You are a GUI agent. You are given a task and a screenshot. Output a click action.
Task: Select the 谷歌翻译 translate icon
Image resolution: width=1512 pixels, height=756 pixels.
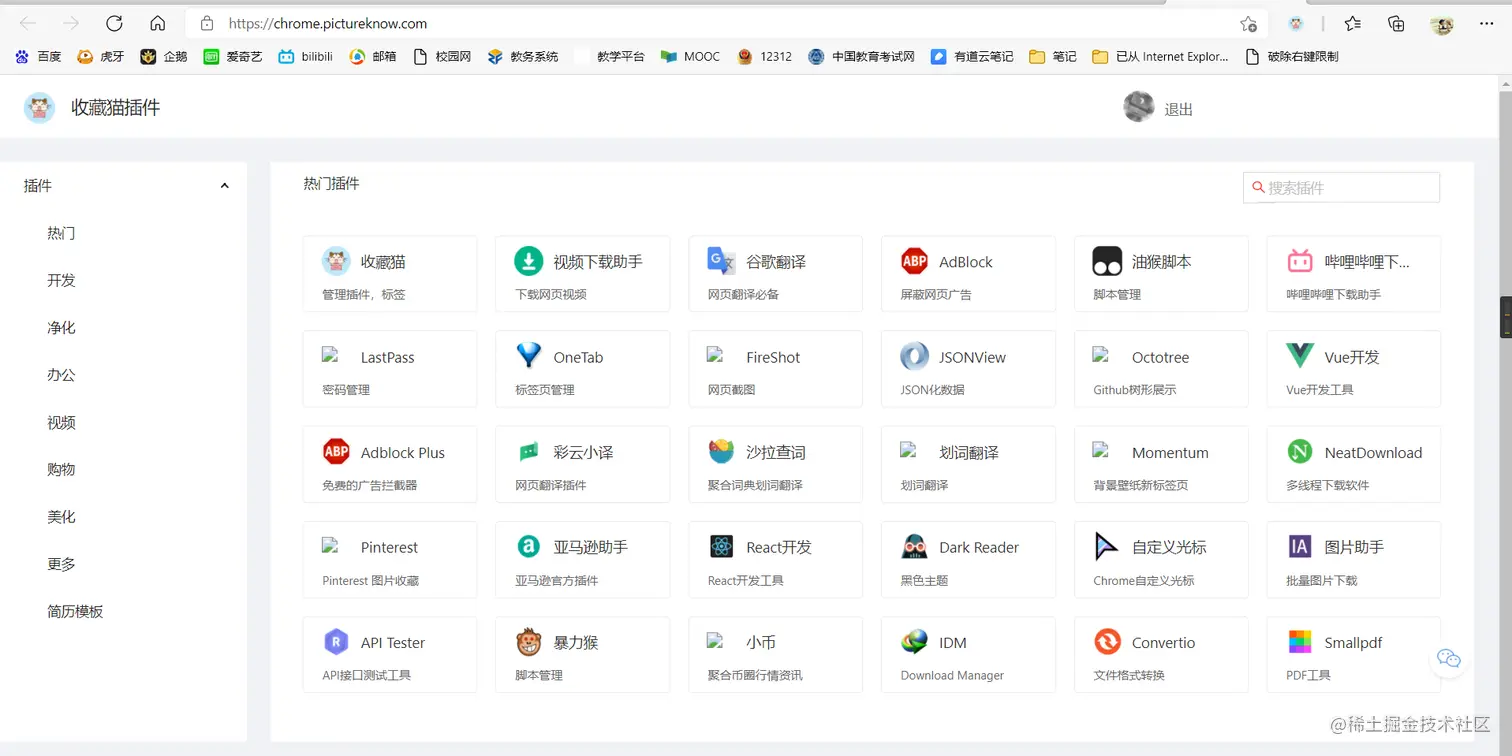coord(721,261)
